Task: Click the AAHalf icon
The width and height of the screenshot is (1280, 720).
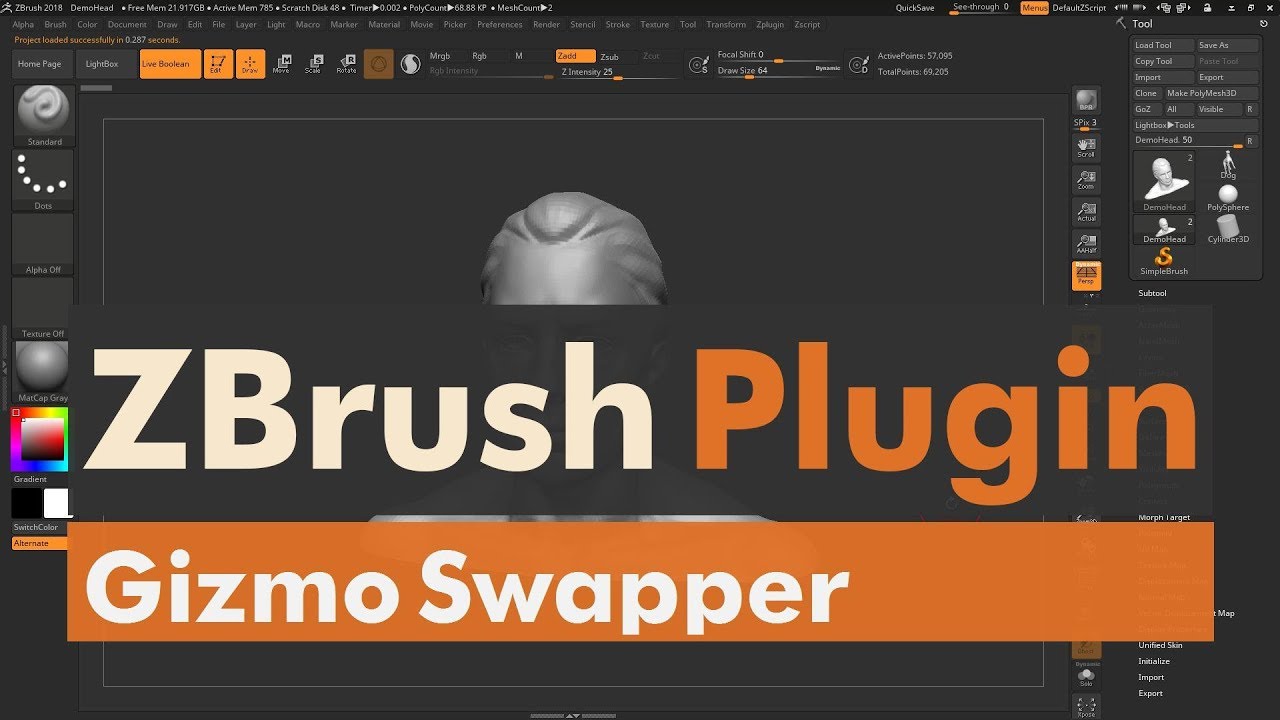Action: pyautogui.click(x=1086, y=244)
